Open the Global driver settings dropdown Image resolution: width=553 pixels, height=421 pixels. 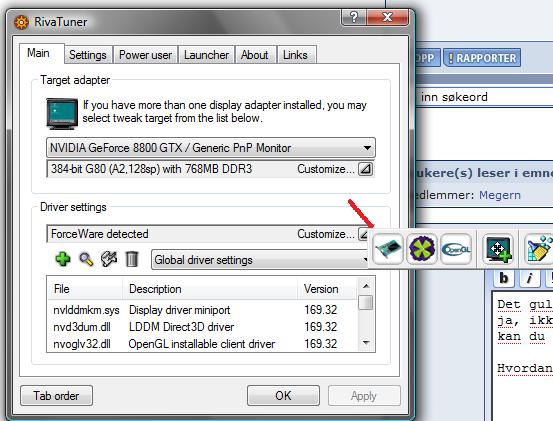coord(259,260)
